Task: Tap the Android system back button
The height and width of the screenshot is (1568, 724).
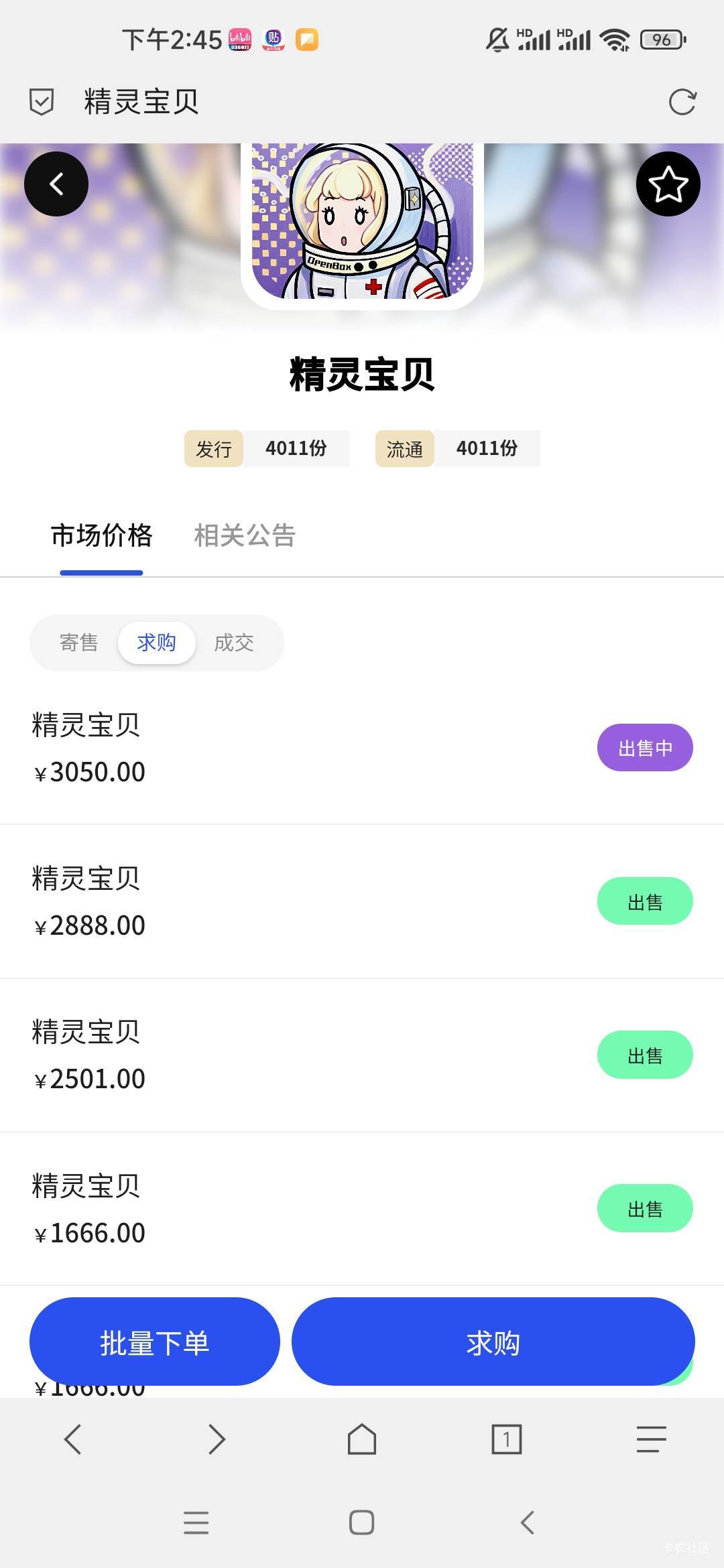Action: click(528, 1522)
